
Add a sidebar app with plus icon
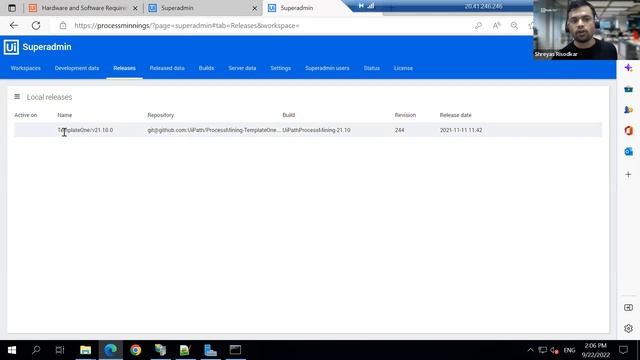629,174
